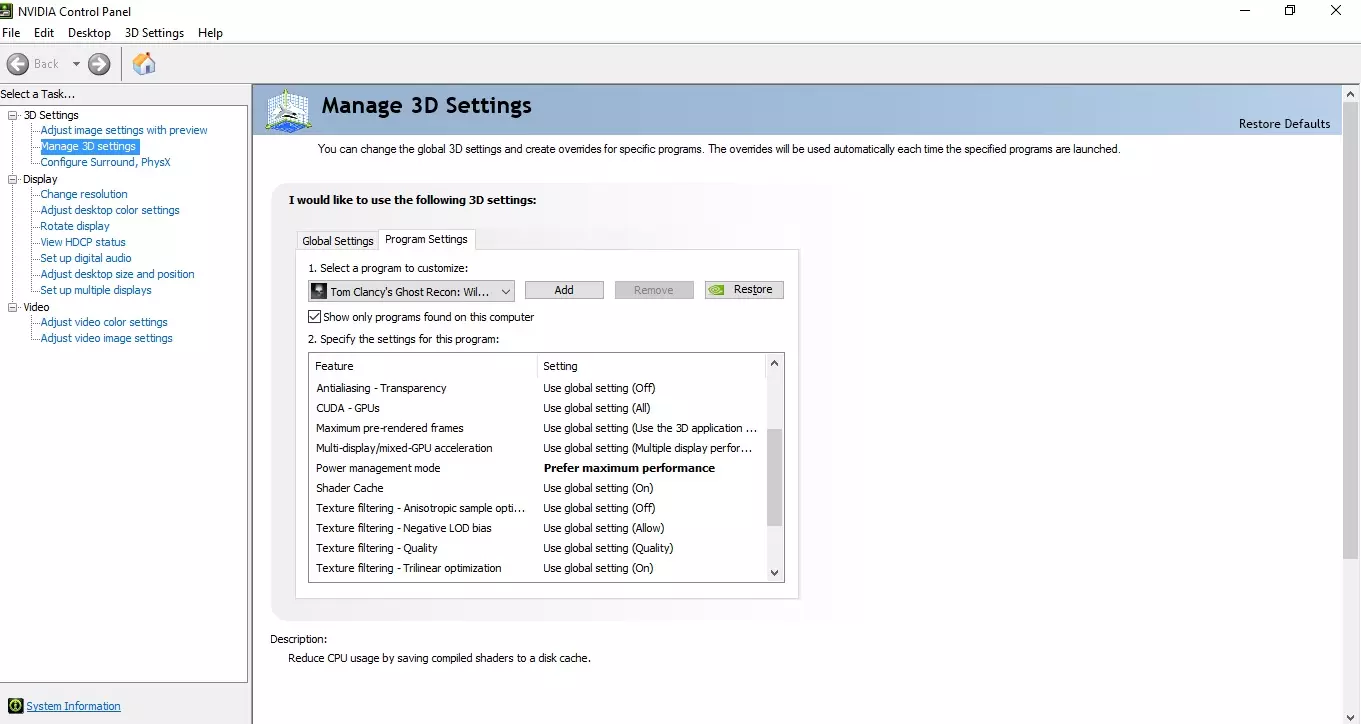Open System Information link
The image size is (1361, 724).
click(x=73, y=706)
